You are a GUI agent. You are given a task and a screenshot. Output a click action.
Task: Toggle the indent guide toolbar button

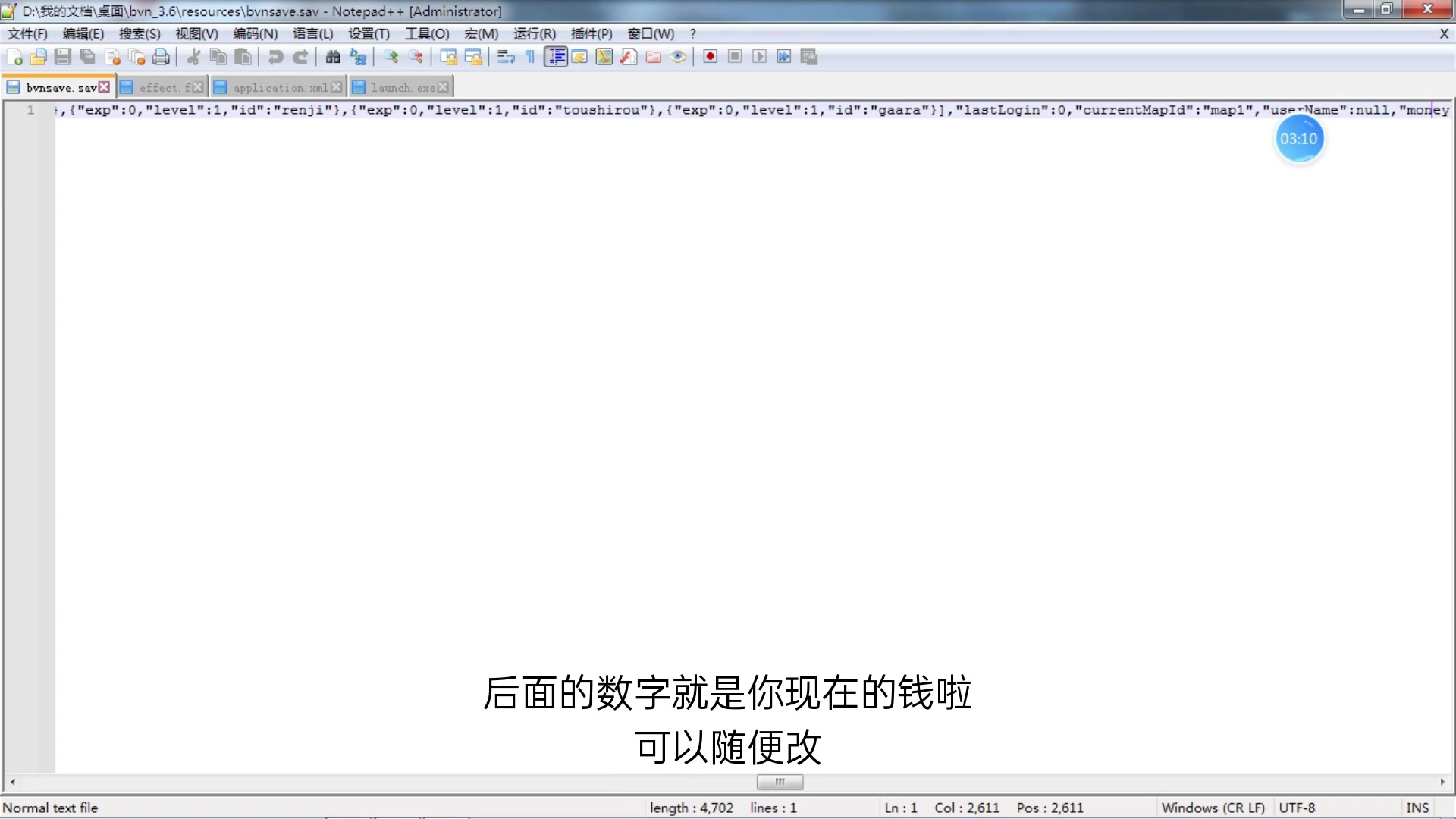click(x=556, y=57)
